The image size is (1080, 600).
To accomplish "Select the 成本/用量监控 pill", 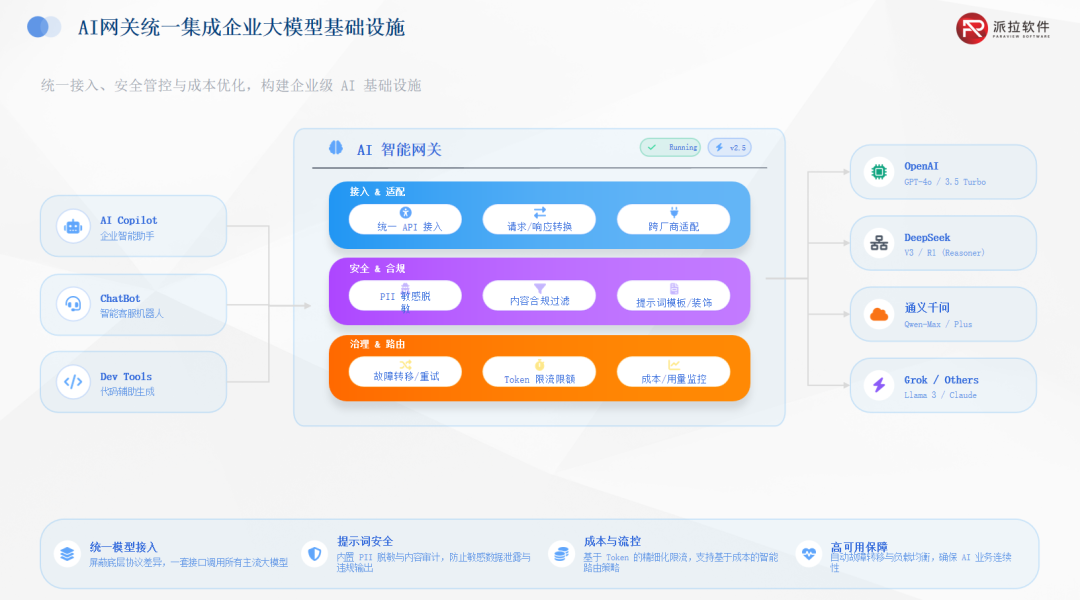I will click(x=674, y=371).
